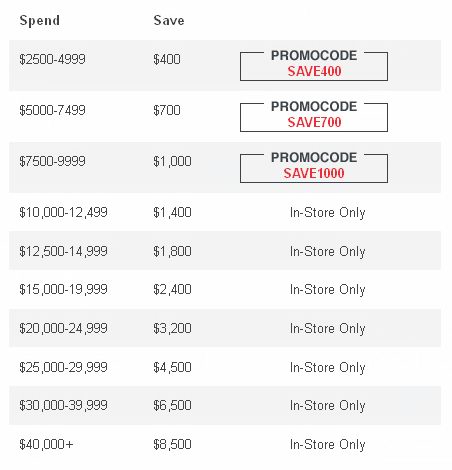
Task: Click the SAVE400 promocode box
Action: pyautogui.click(x=314, y=64)
